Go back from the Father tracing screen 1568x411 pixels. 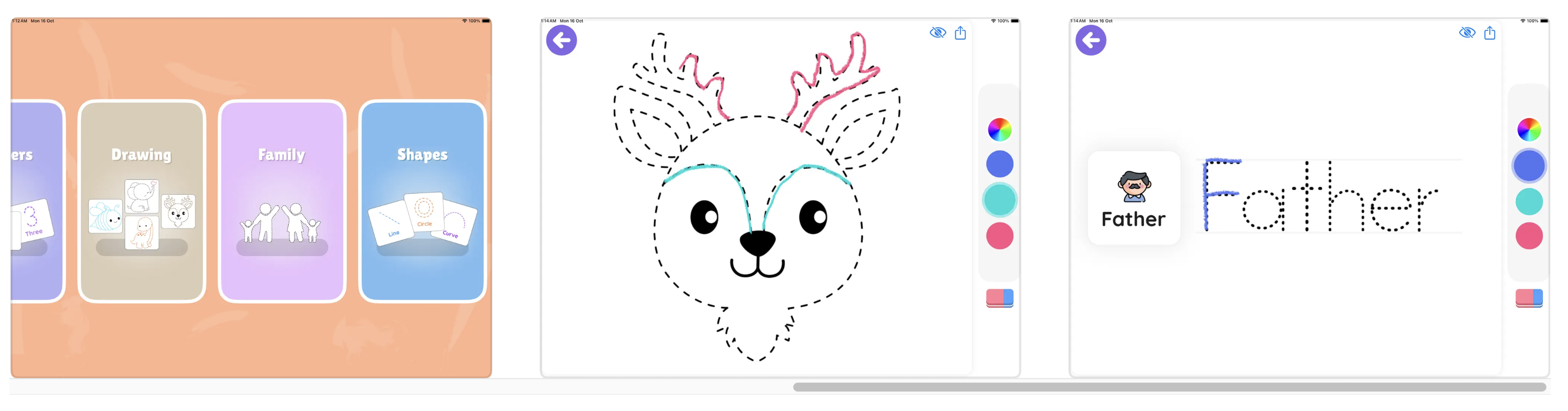click(x=1091, y=40)
